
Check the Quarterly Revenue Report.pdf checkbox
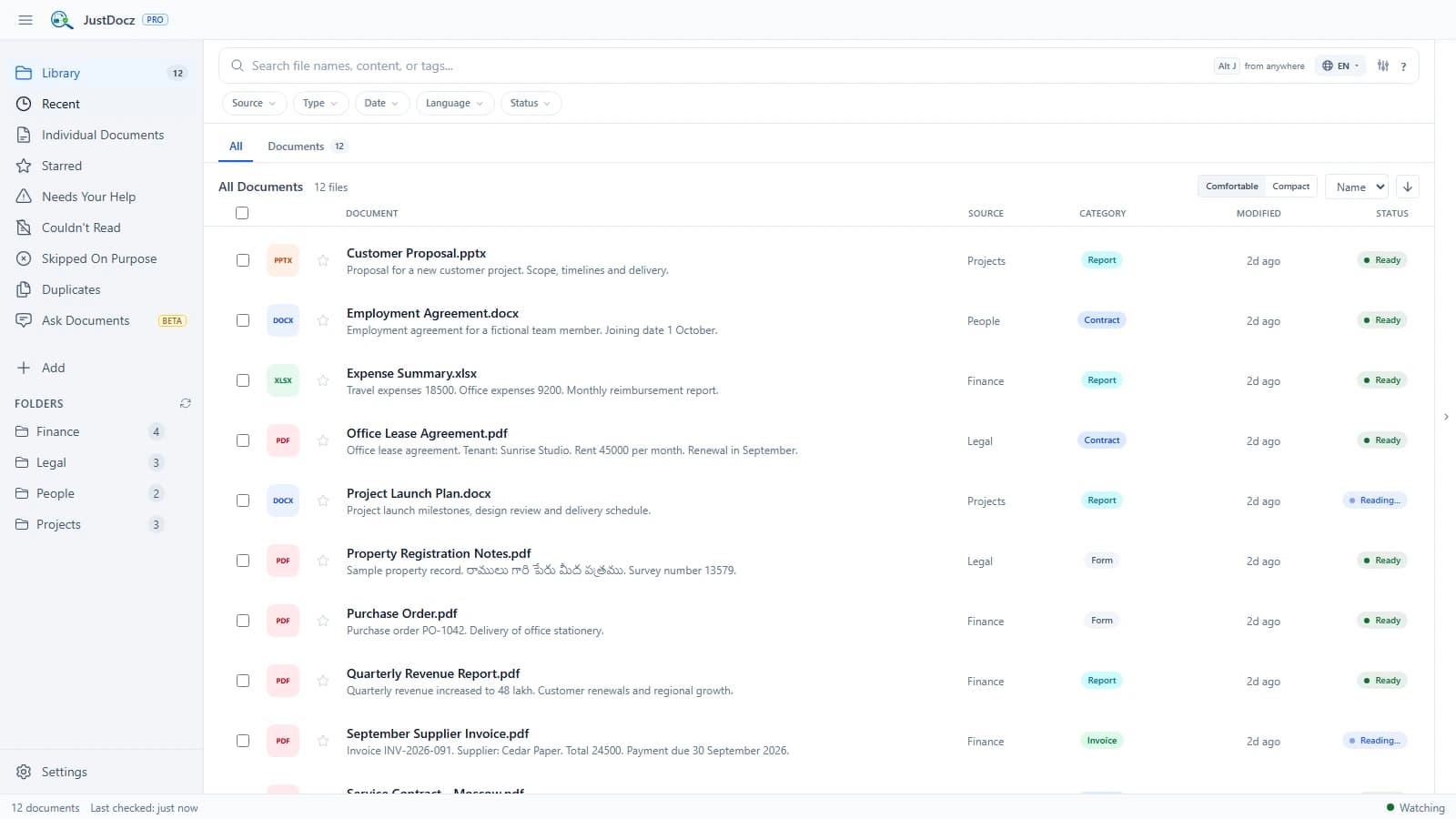point(243,681)
